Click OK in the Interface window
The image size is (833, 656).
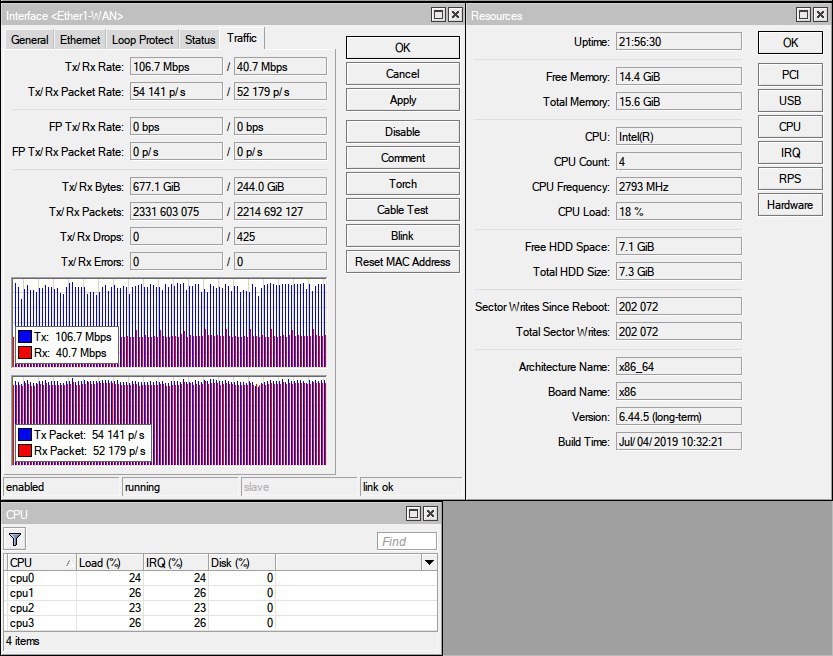point(403,48)
